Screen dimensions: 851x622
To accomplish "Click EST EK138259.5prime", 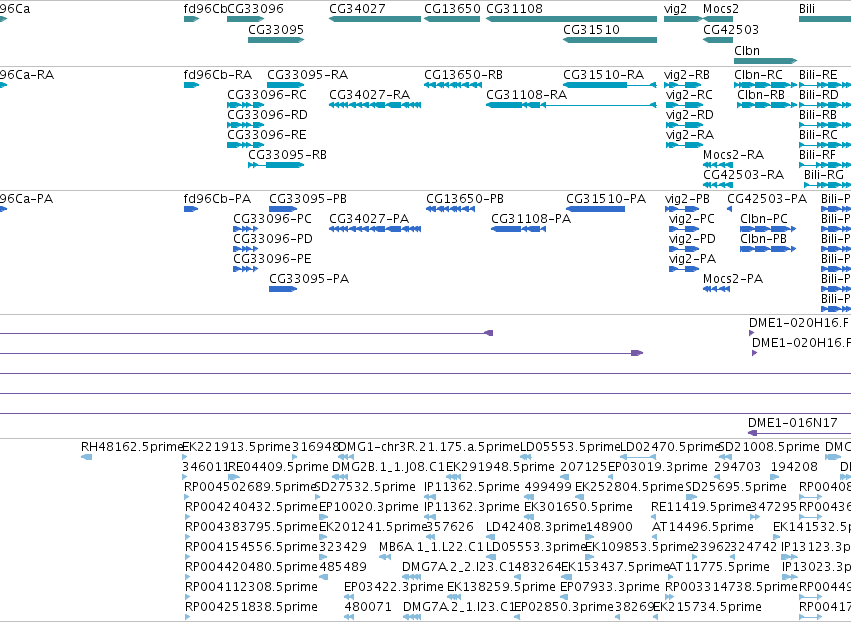I will (453, 596).
